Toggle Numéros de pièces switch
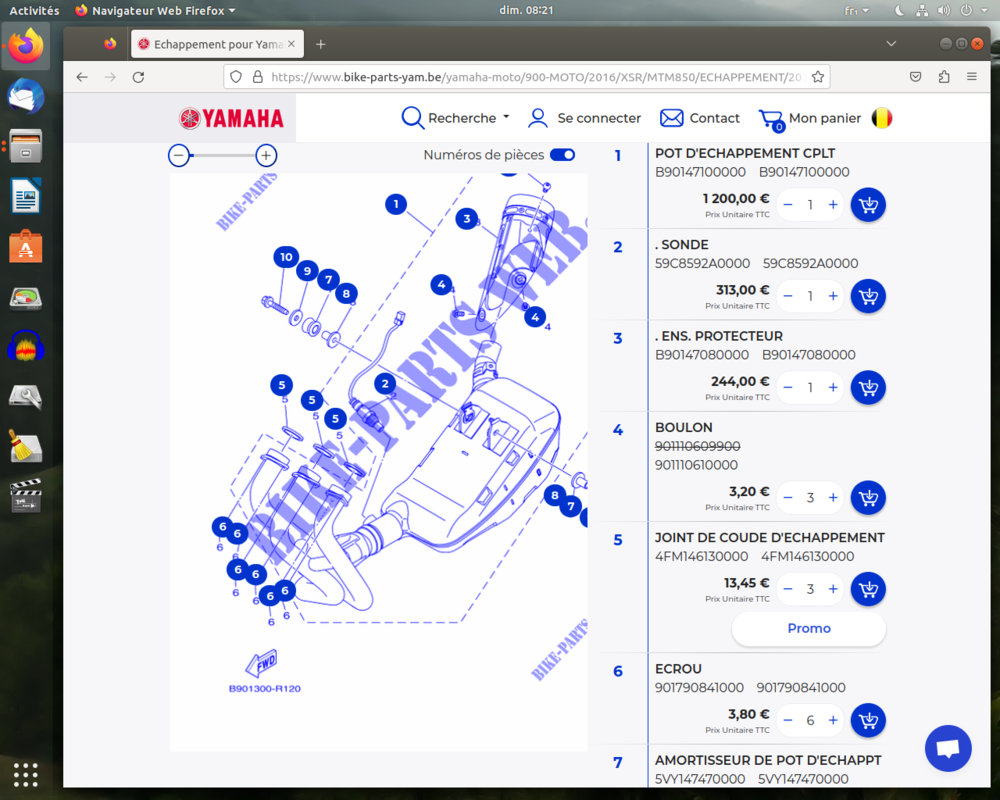This screenshot has width=1000, height=800. coord(562,155)
